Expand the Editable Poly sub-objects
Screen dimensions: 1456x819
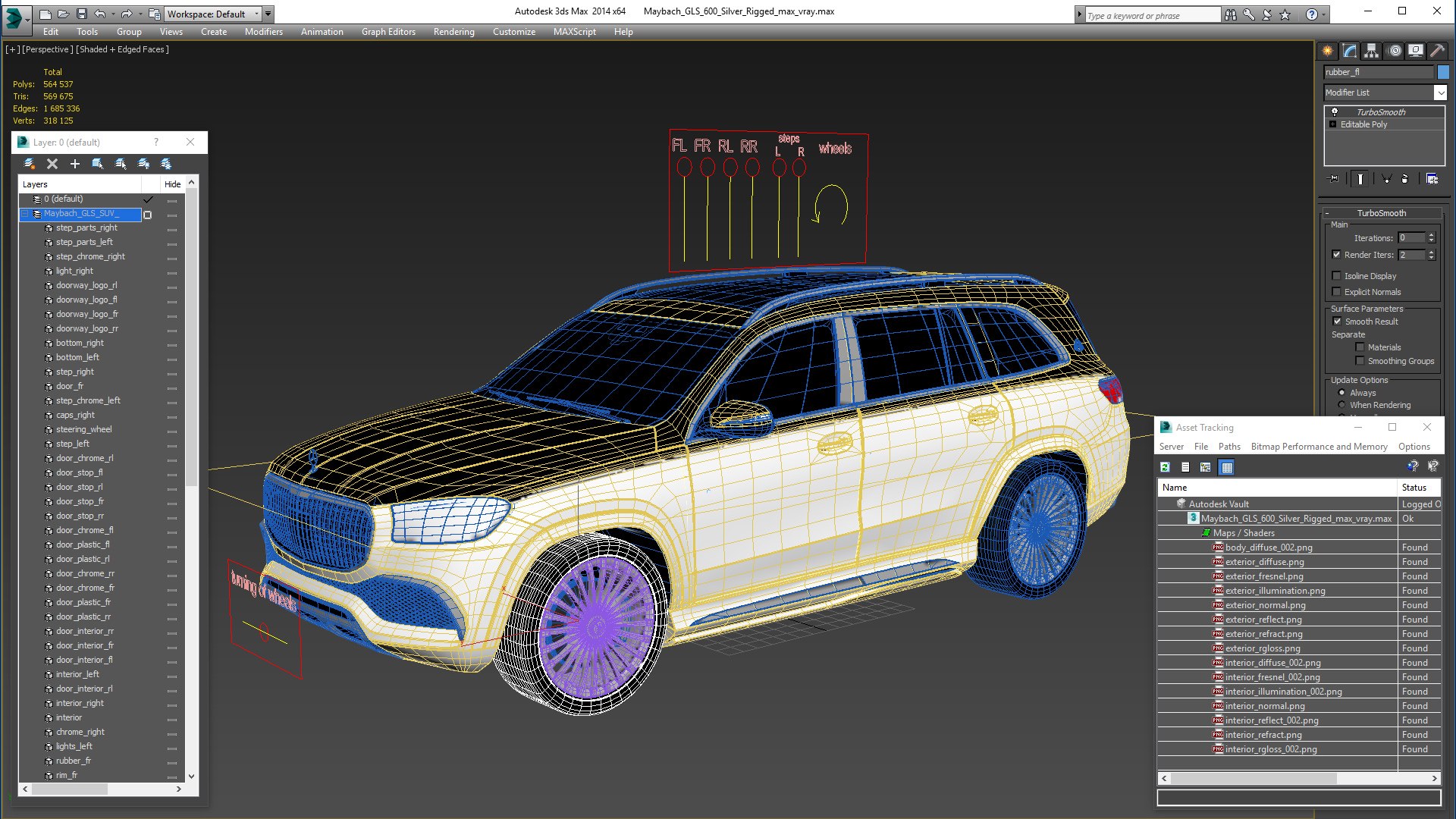pyautogui.click(x=1332, y=124)
